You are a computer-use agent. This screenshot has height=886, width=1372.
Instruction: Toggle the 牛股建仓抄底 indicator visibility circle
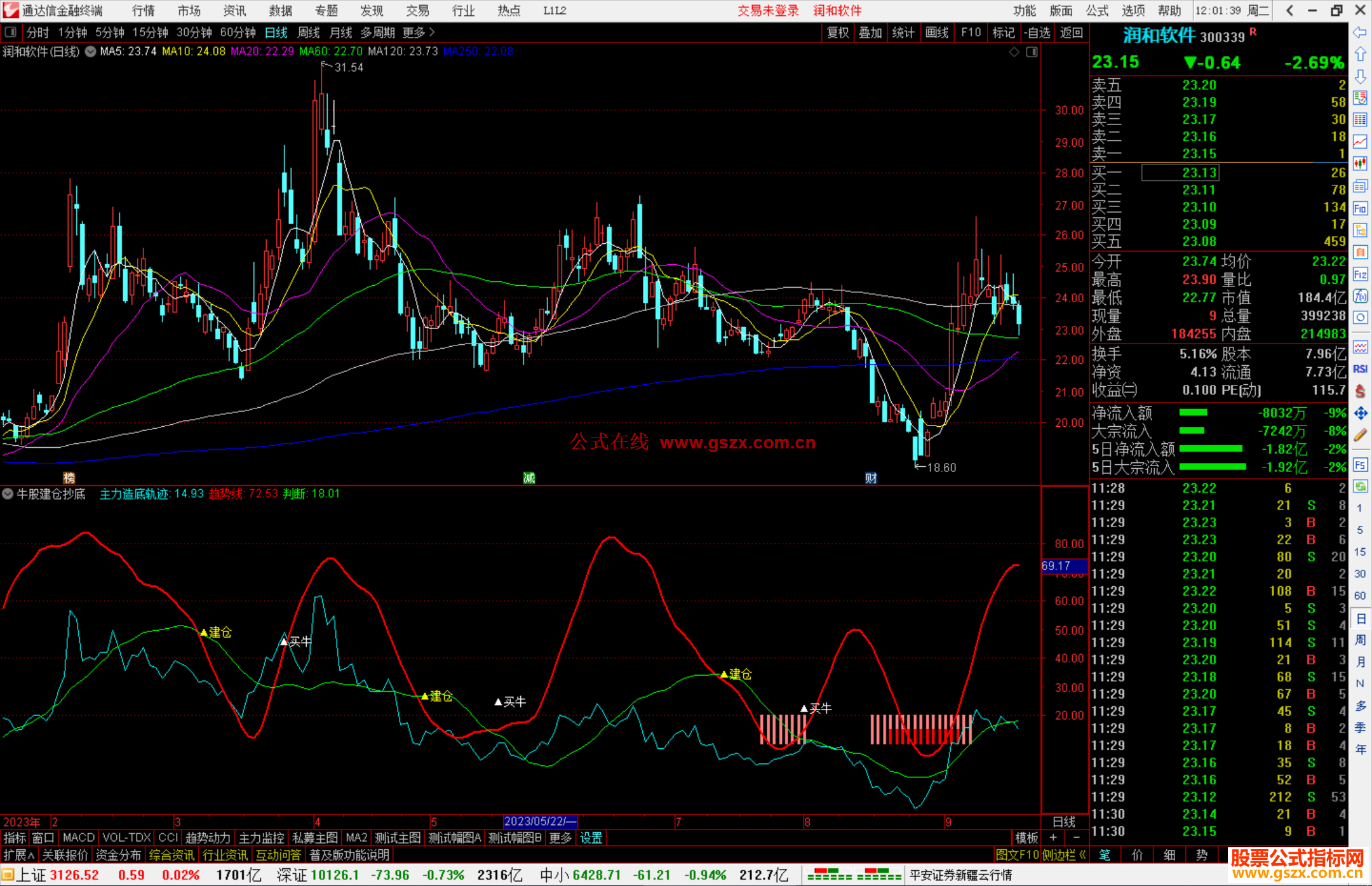(x=8, y=493)
